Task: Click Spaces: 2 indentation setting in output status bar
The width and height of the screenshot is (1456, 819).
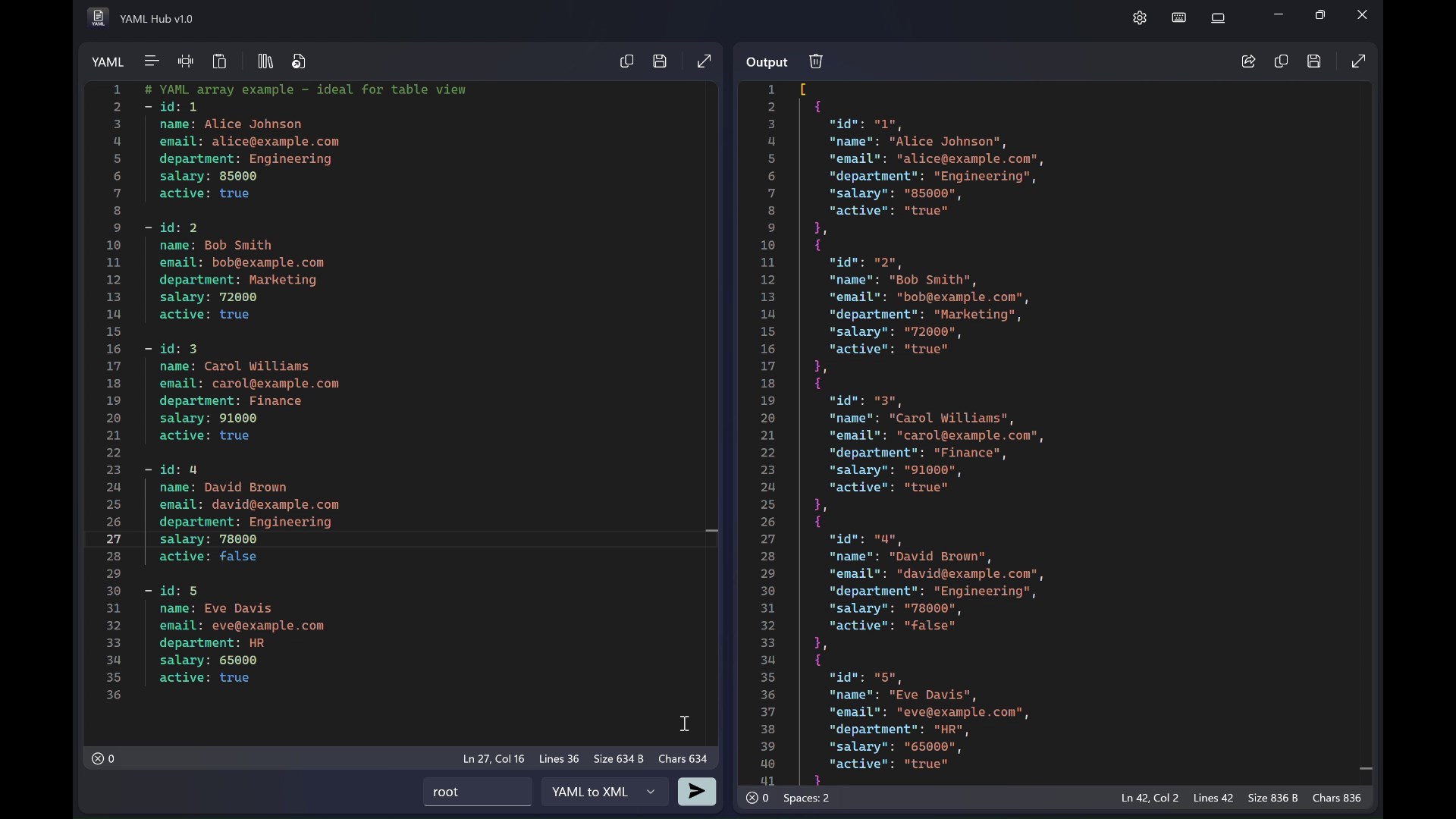Action: (x=808, y=799)
